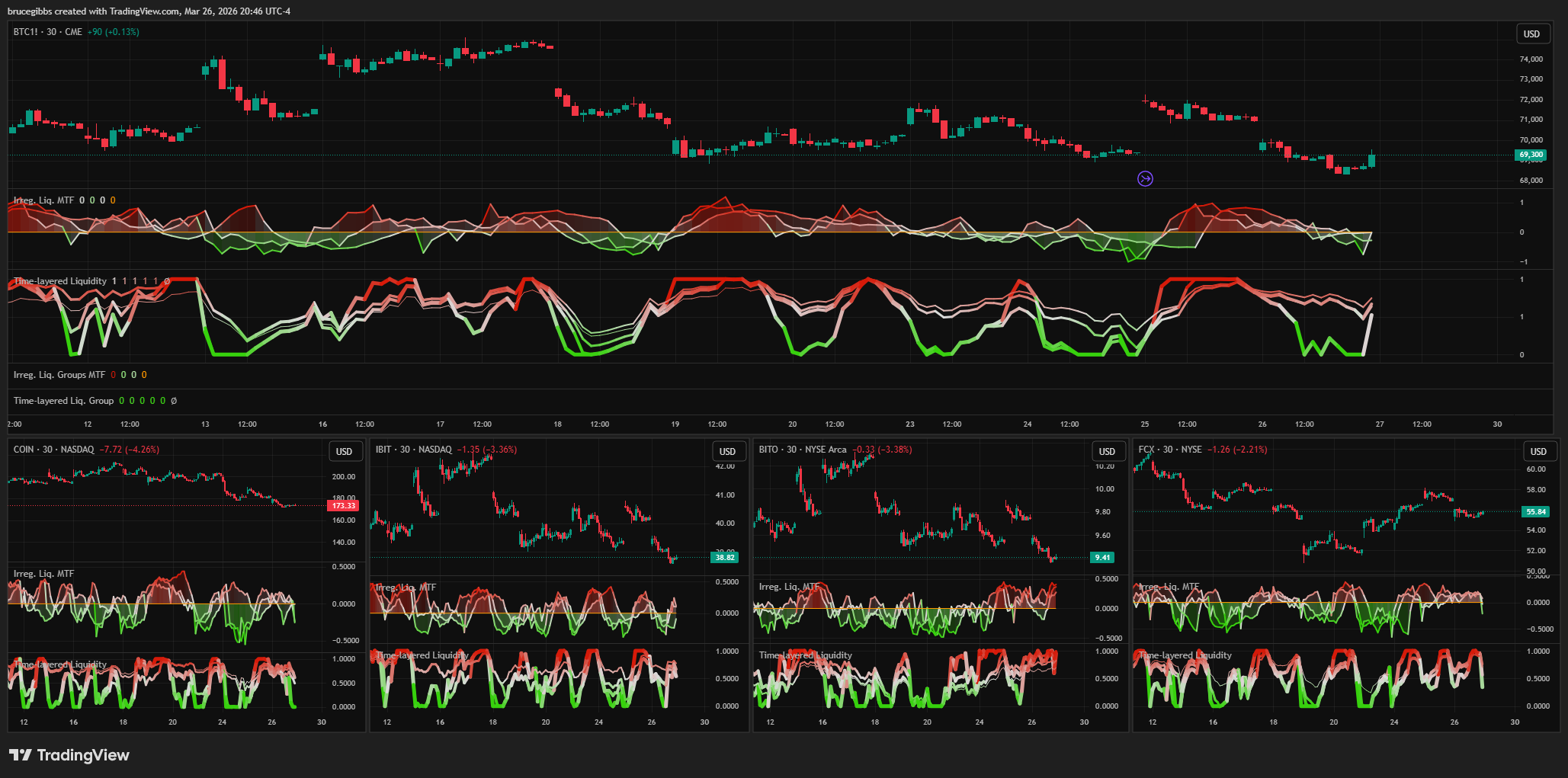
Task: Open the USD currency selector on COIN chart
Action: [345, 452]
